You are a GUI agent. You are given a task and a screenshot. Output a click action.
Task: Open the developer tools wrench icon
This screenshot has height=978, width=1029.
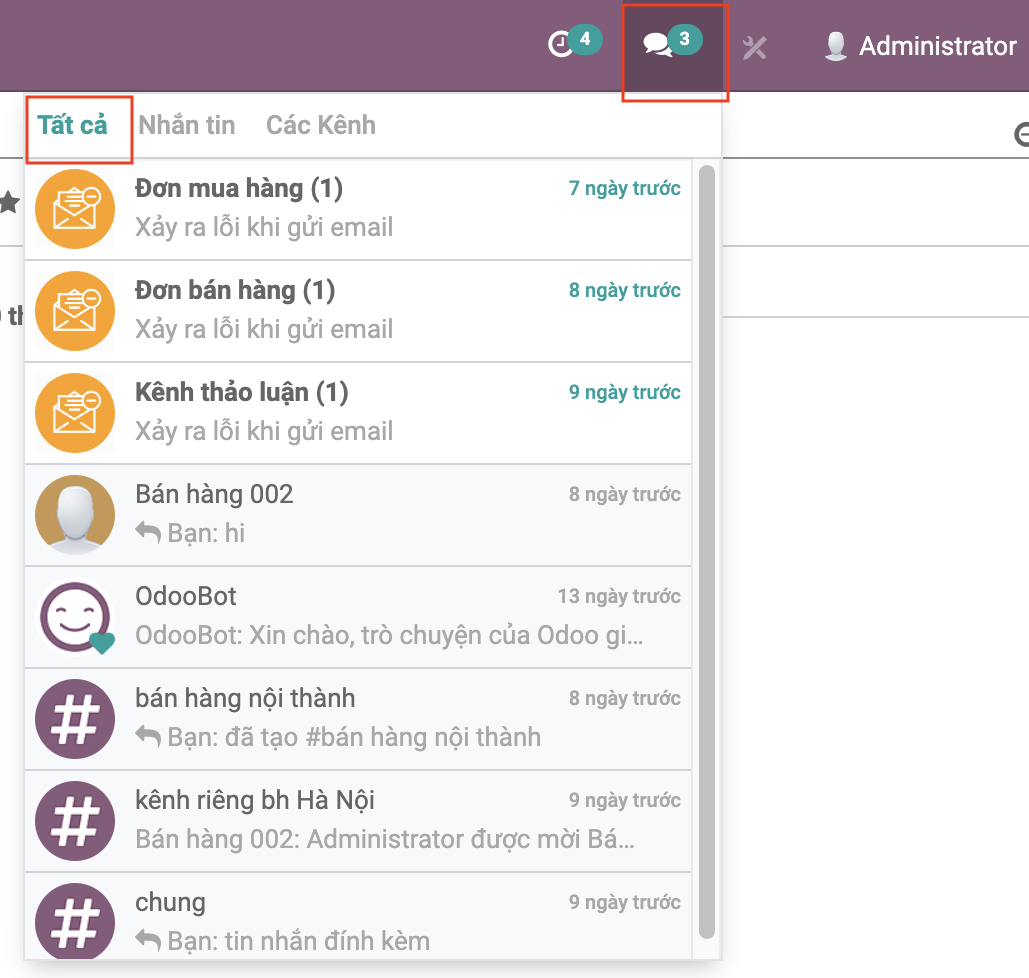tap(754, 47)
